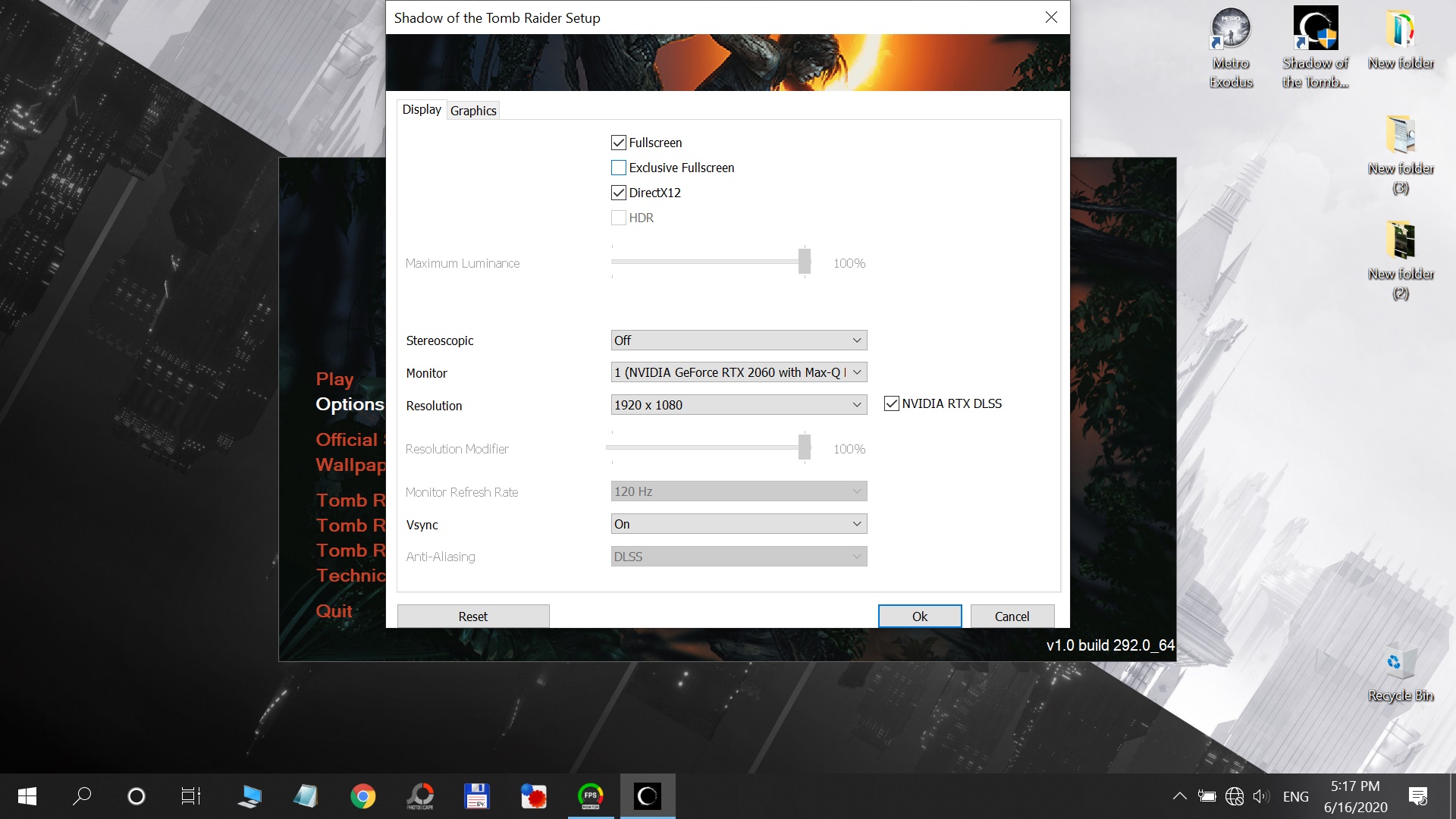Select the top New folder desktop icon

coord(1401,39)
